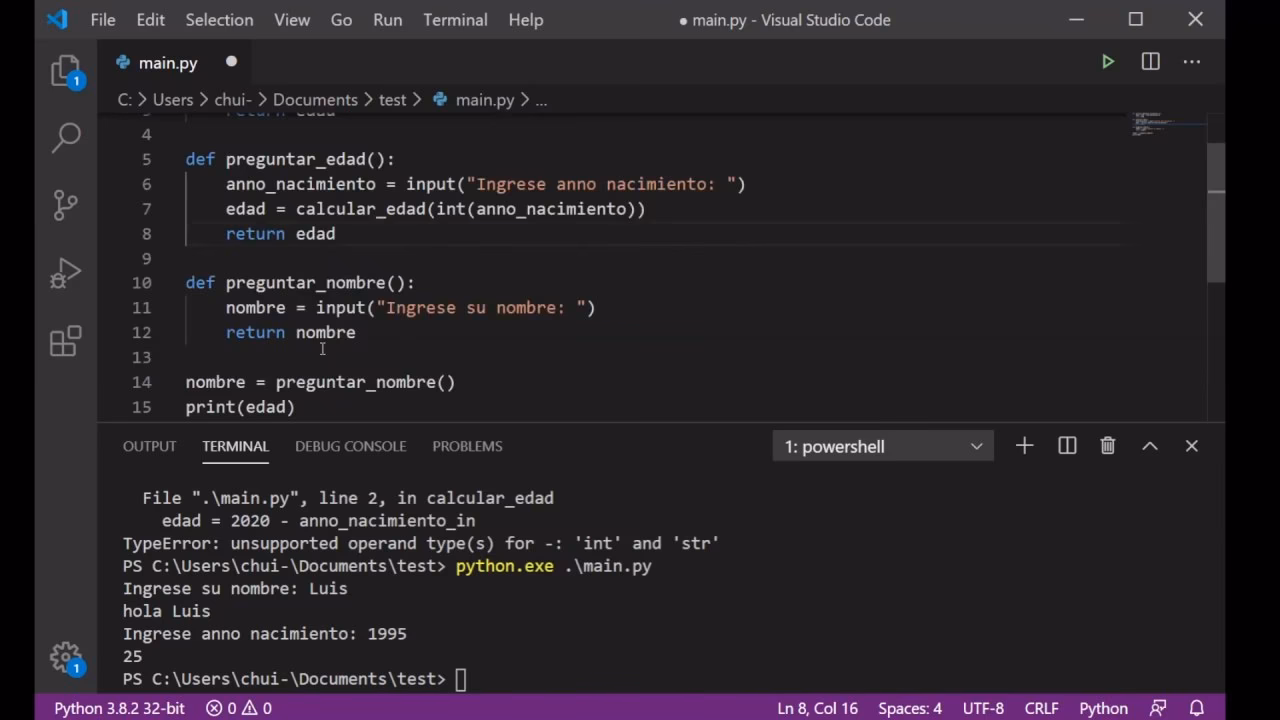
Task: Select Python 3.8.2 32-bit interpreter in status bar
Action: [x=119, y=708]
